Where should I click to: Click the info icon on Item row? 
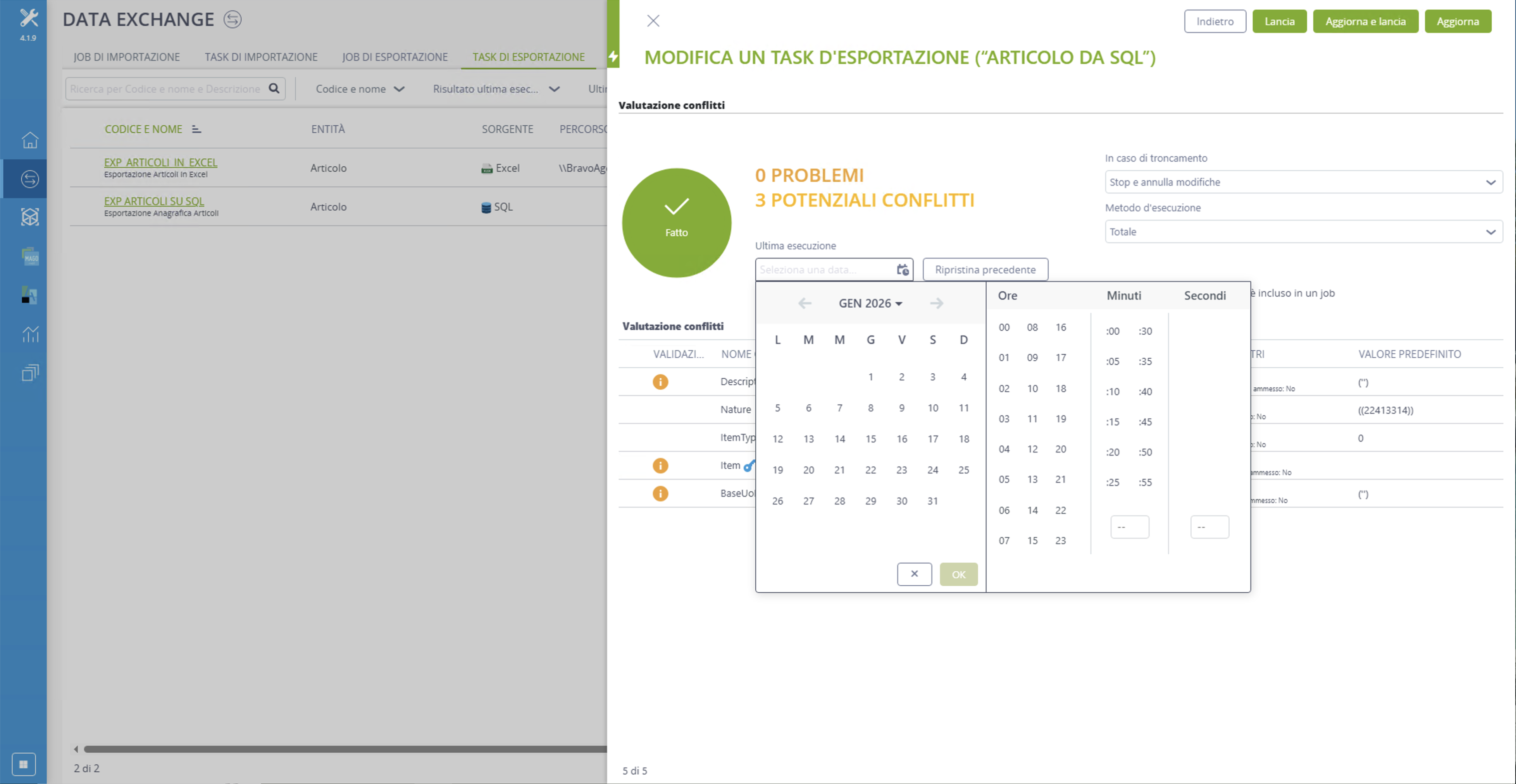pyautogui.click(x=660, y=466)
